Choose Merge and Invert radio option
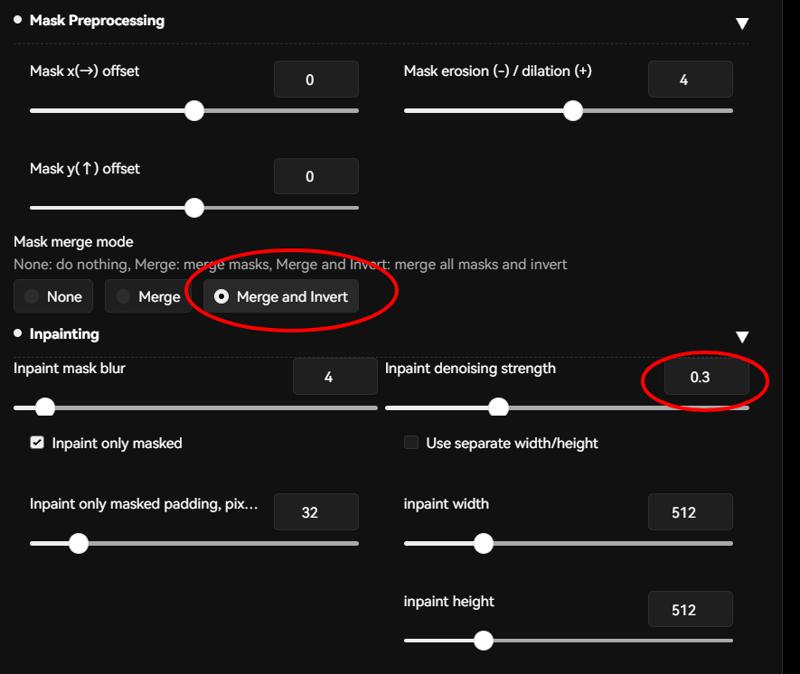The image size is (800, 674). pos(281,296)
